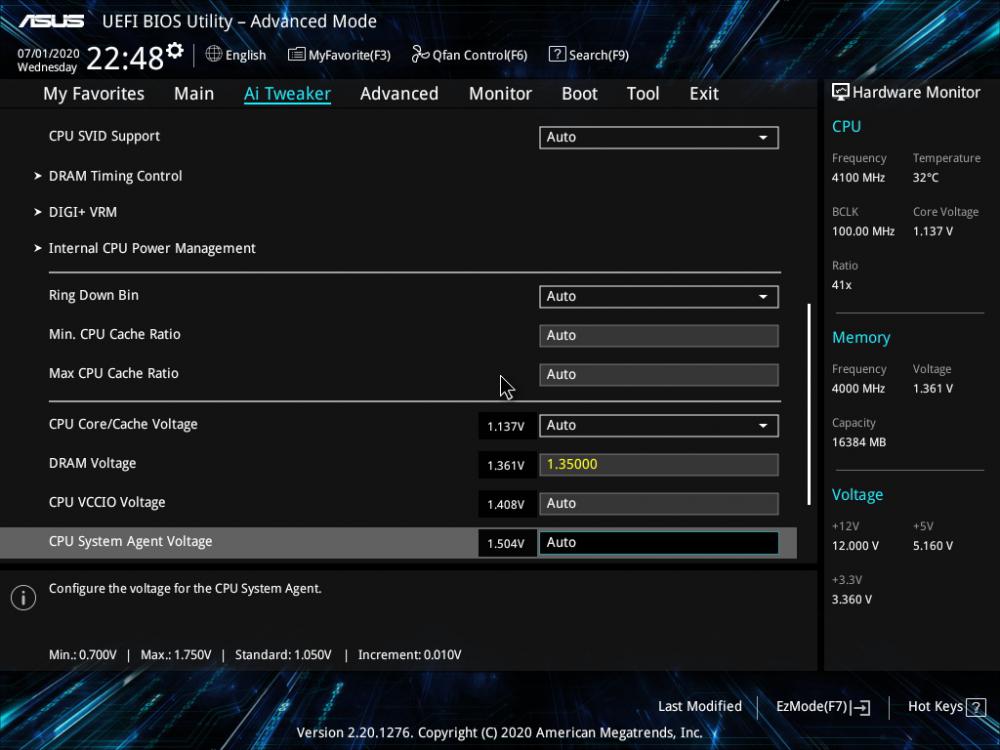Click the Qfan Control(F6) label
The height and width of the screenshot is (750, 1000).
coord(480,55)
